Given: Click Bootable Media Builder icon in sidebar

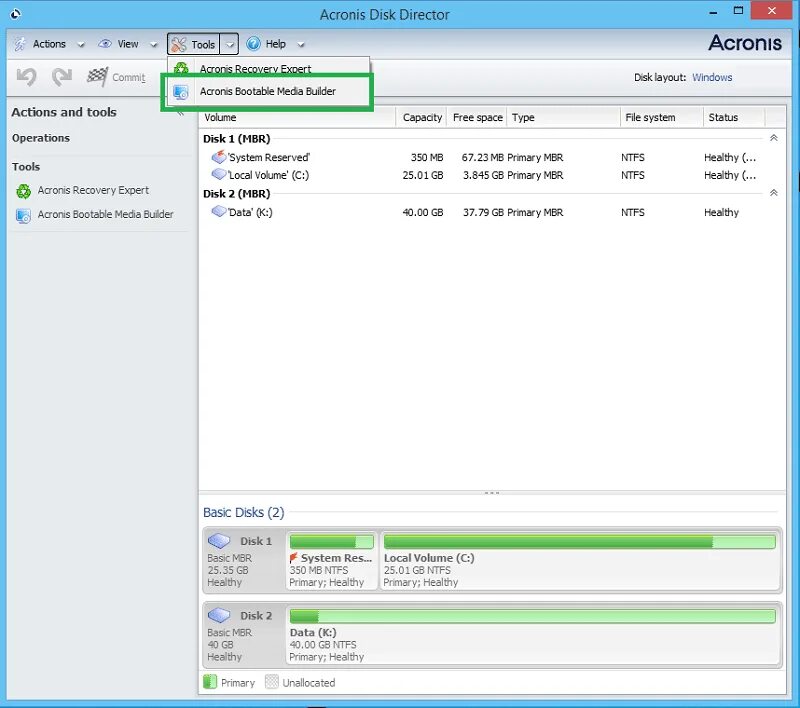Looking at the screenshot, I should [x=23, y=216].
